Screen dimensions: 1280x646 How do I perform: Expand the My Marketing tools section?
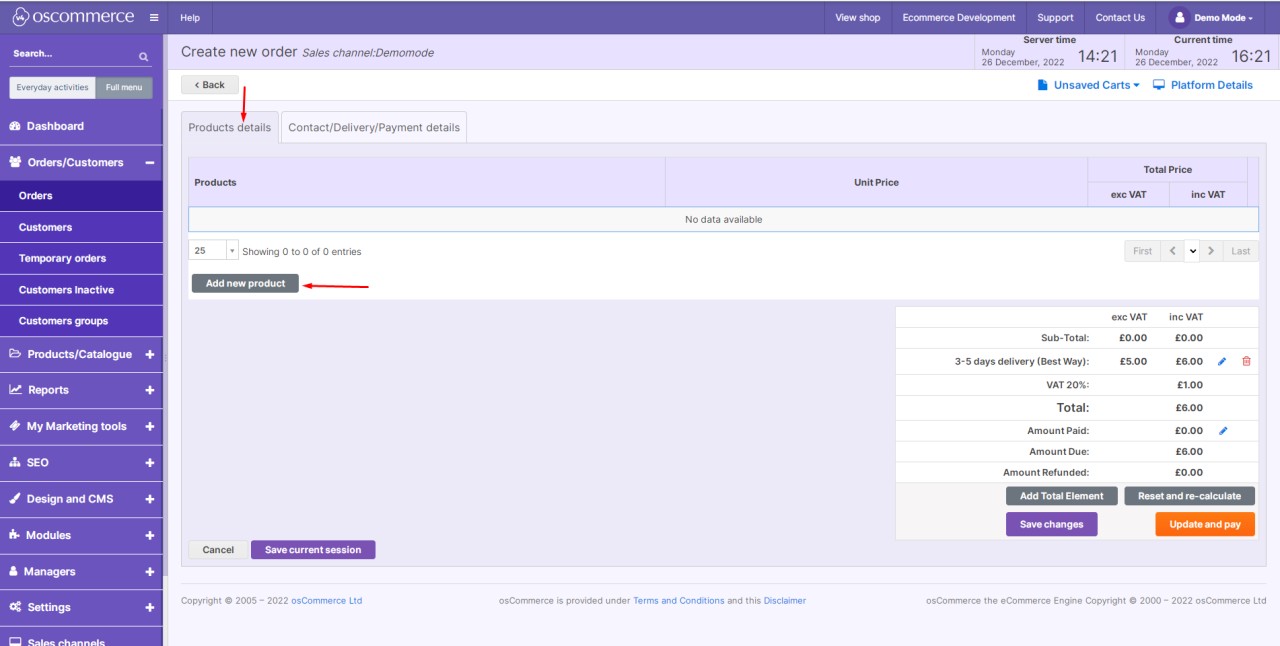pyautogui.click(x=150, y=426)
